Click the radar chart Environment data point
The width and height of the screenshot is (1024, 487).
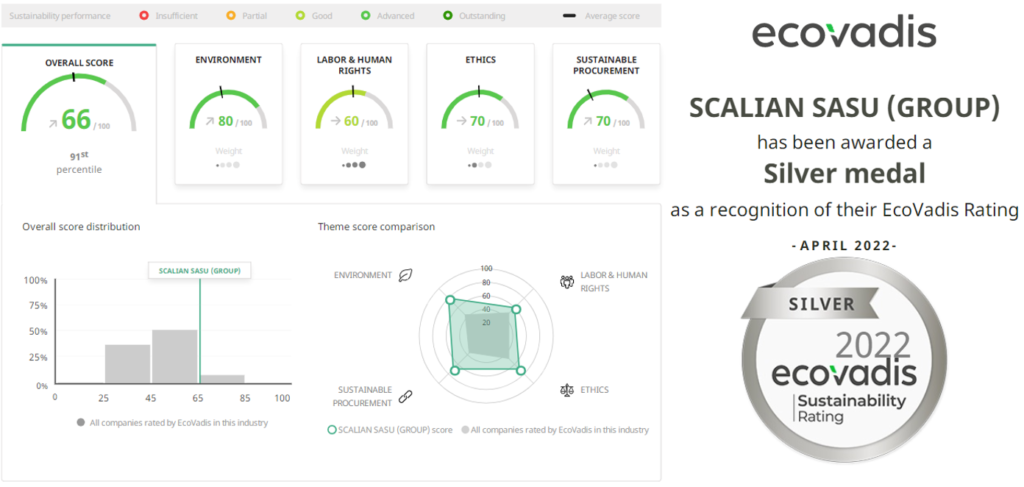(x=449, y=300)
